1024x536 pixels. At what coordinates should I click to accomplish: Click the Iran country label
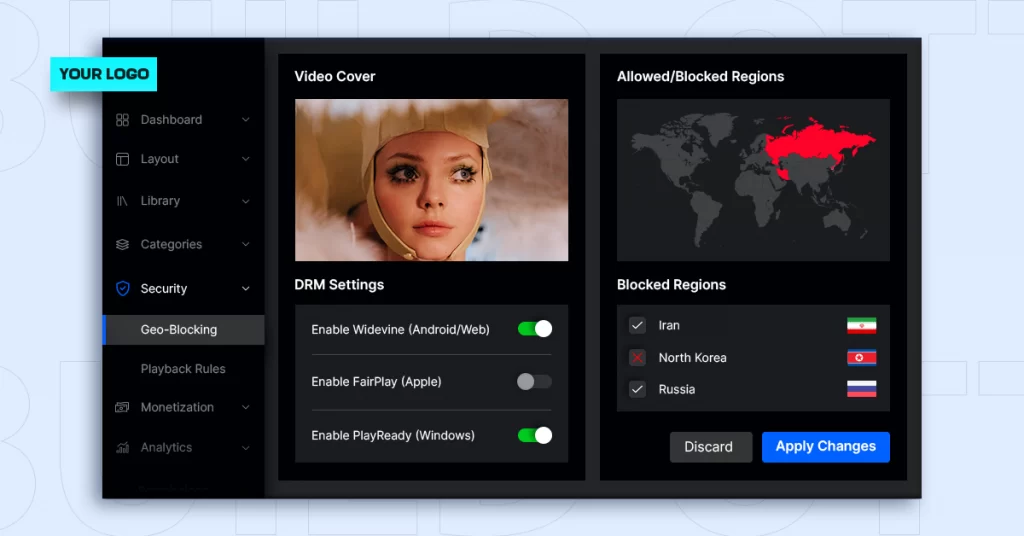[x=669, y=325]
